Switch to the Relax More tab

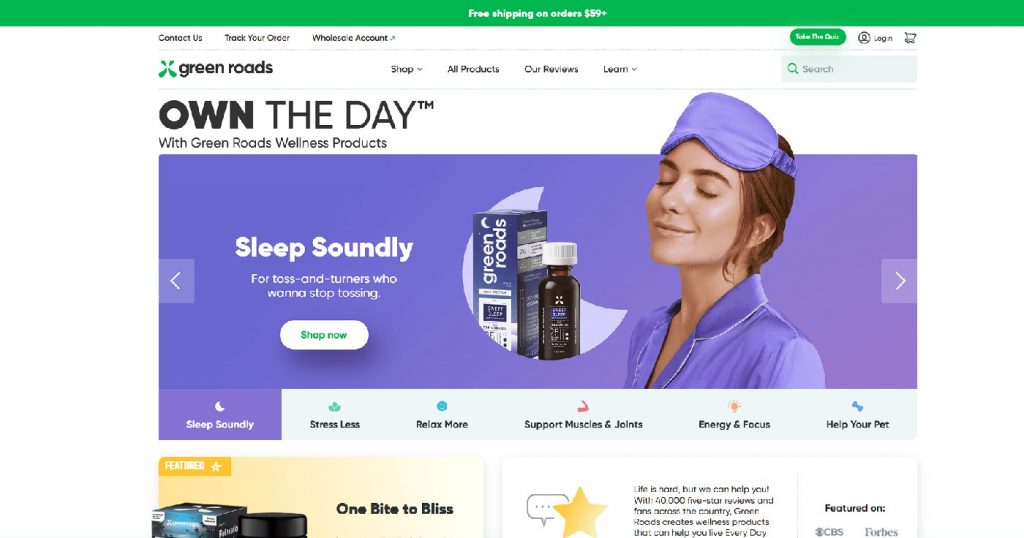pyautogui.click(x=442, y=415)
